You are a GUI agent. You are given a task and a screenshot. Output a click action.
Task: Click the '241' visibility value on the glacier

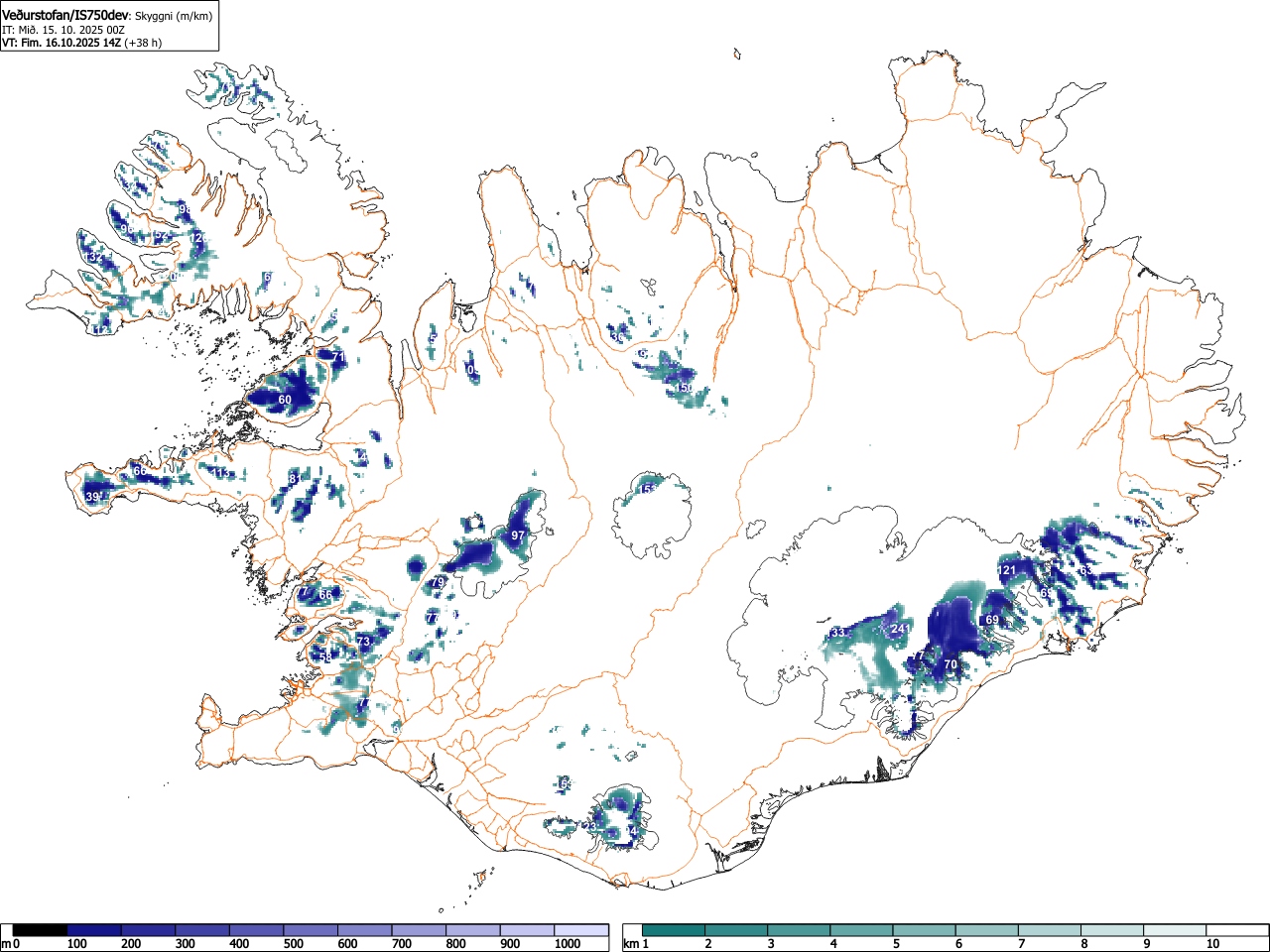pyautogui.click(x=901, y=629)
